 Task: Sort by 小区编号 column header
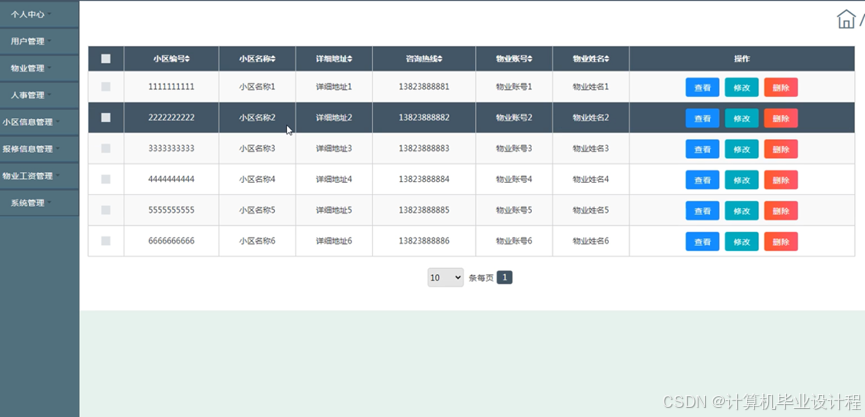pyautogui.click(x=172, y=58)
